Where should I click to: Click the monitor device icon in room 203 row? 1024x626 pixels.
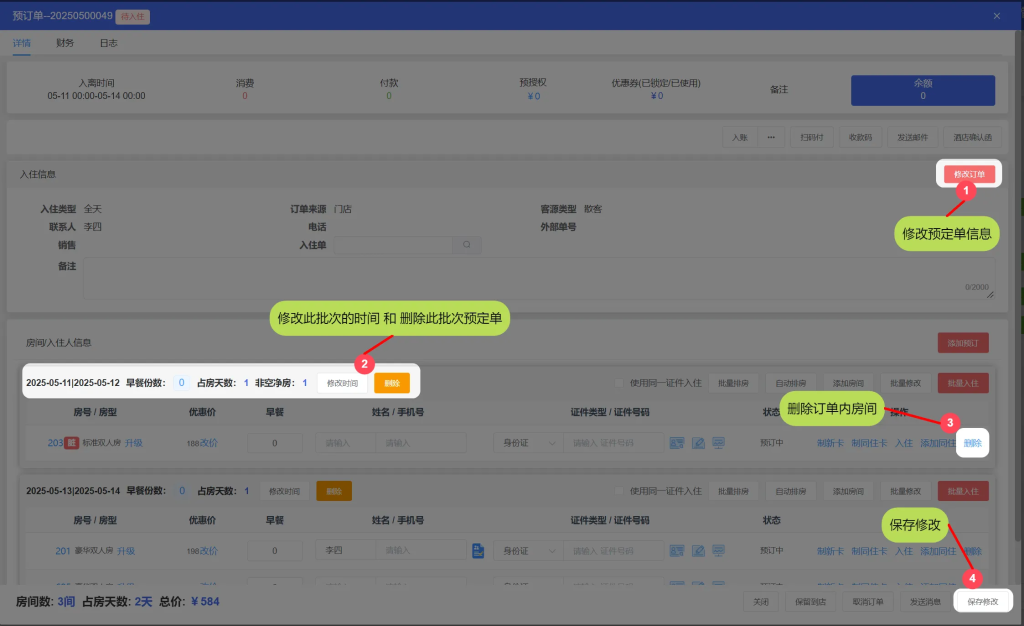tap(718, 443)
